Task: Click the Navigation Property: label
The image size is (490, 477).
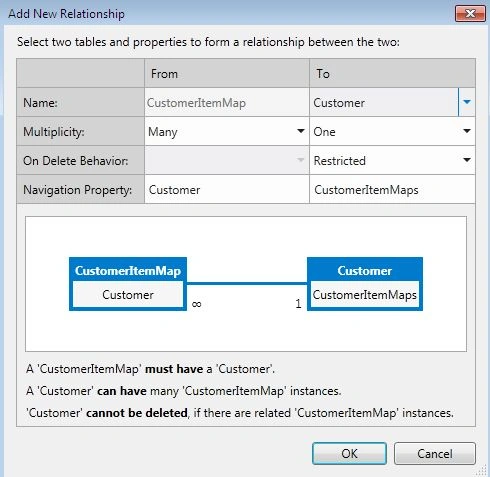Action: (x=78, y=190)
